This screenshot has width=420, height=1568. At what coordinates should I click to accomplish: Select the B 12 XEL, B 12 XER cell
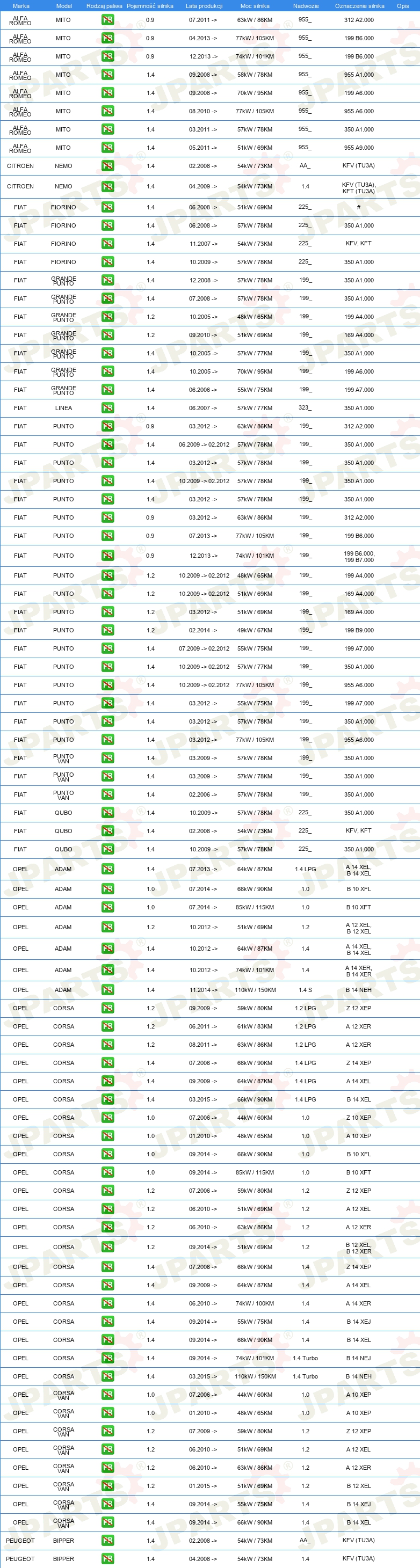[x=359, y=1248]
